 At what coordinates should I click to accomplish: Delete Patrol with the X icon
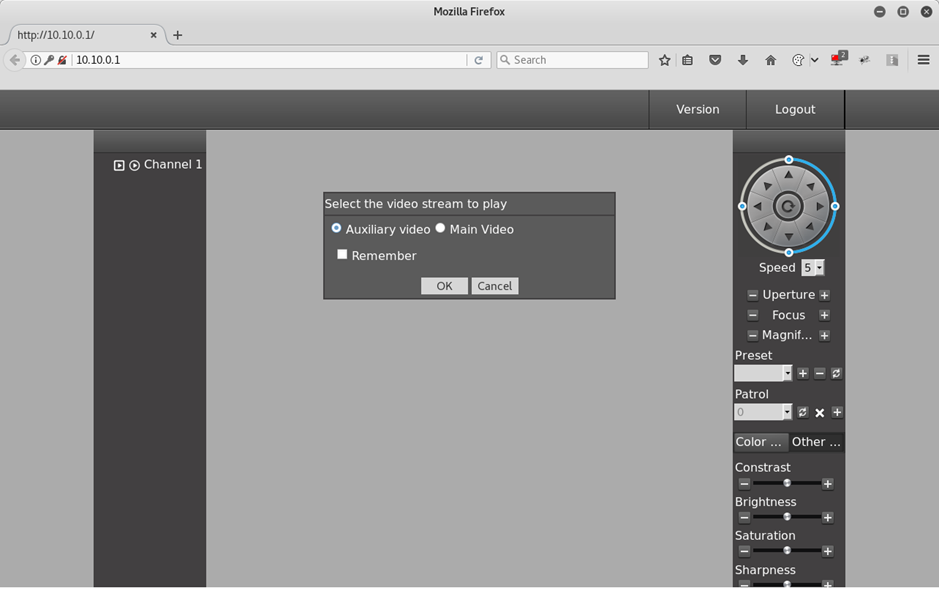point(820,413)
